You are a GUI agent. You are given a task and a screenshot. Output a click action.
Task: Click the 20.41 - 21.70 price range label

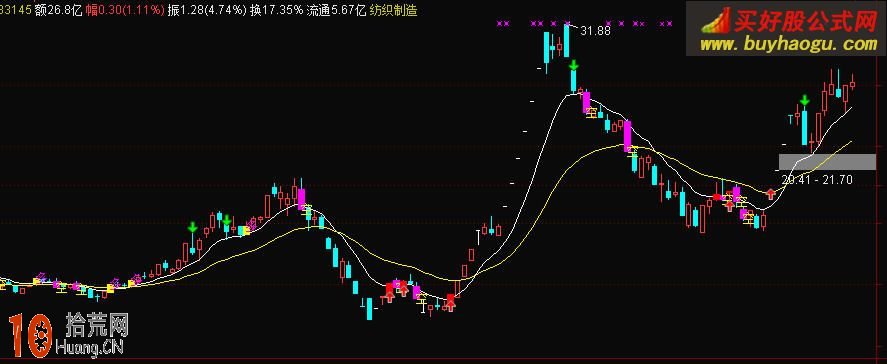817,180
